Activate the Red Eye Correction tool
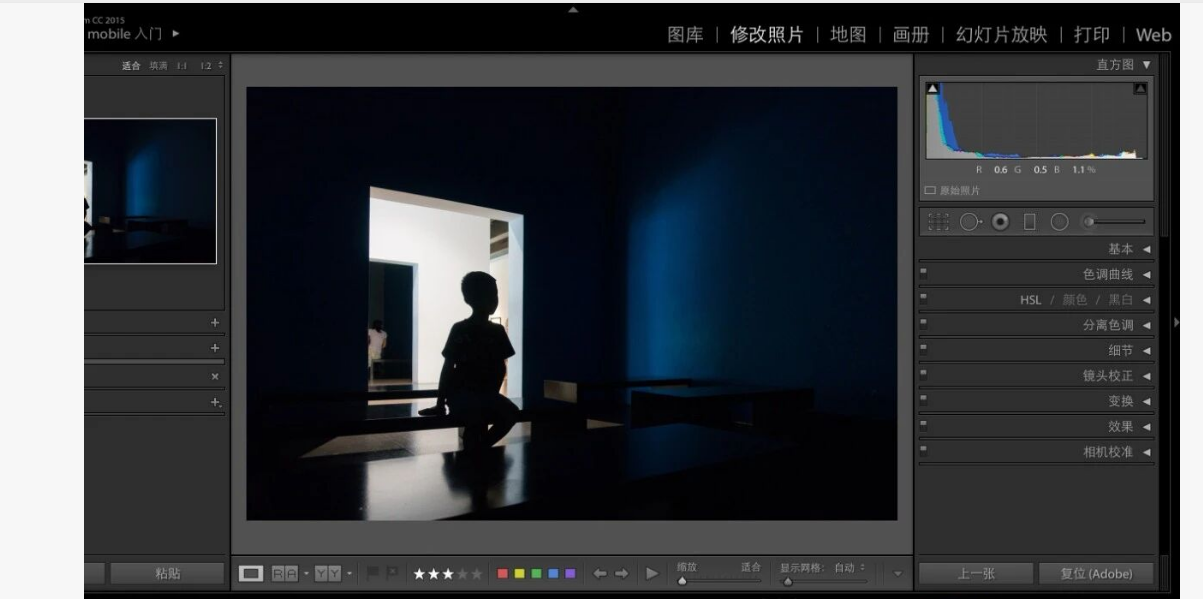The image size is (1203, 599). coord(1000,222)
